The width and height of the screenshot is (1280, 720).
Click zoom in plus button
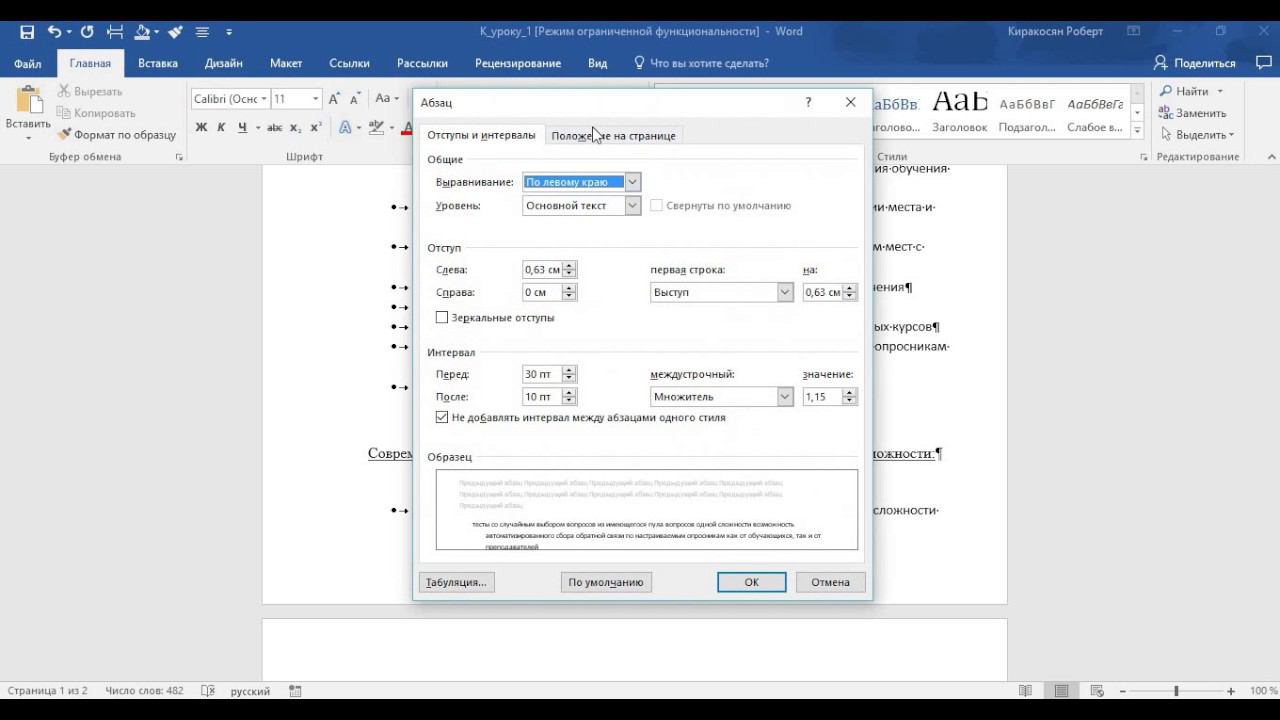click(1230, 691)
